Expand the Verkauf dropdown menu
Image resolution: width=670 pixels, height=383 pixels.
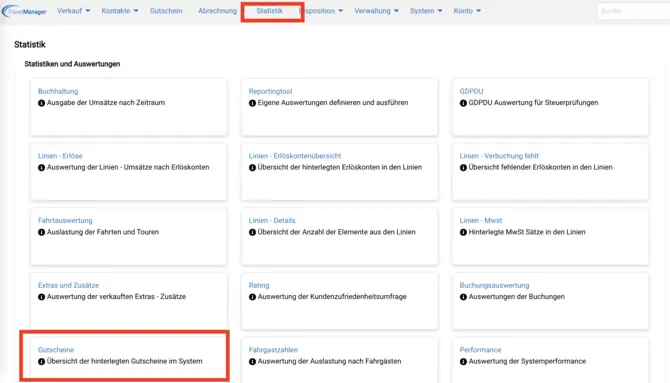[x=73, y=11]
